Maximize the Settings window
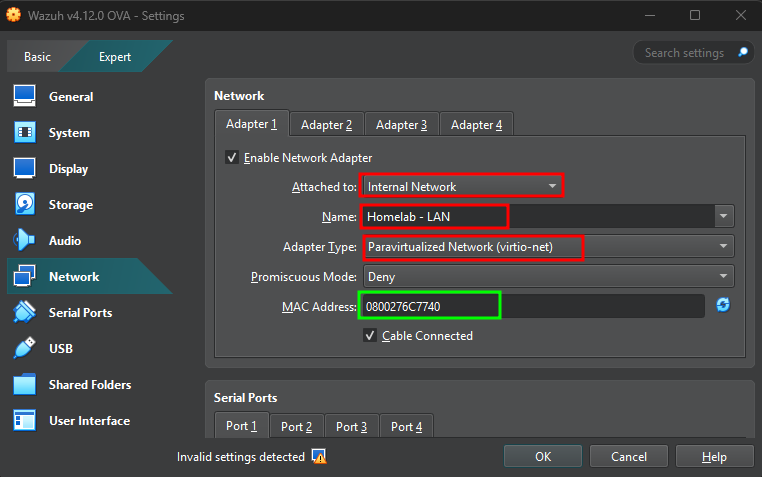This screenshot has width=762, height=477. (695, 15)
